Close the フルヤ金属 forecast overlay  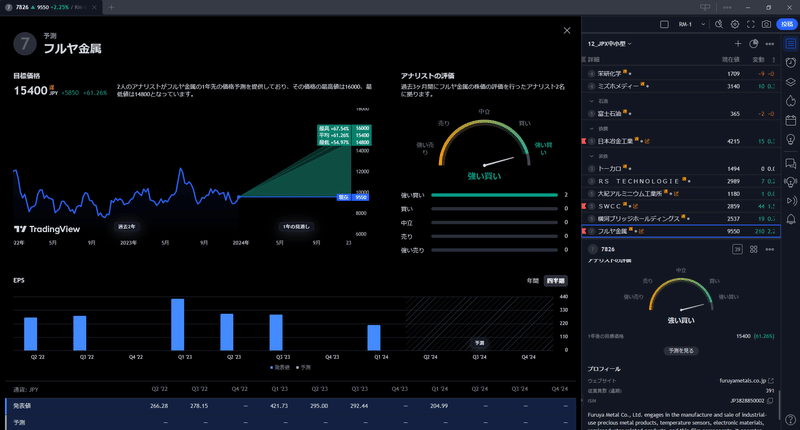click(x=567, y=31)
